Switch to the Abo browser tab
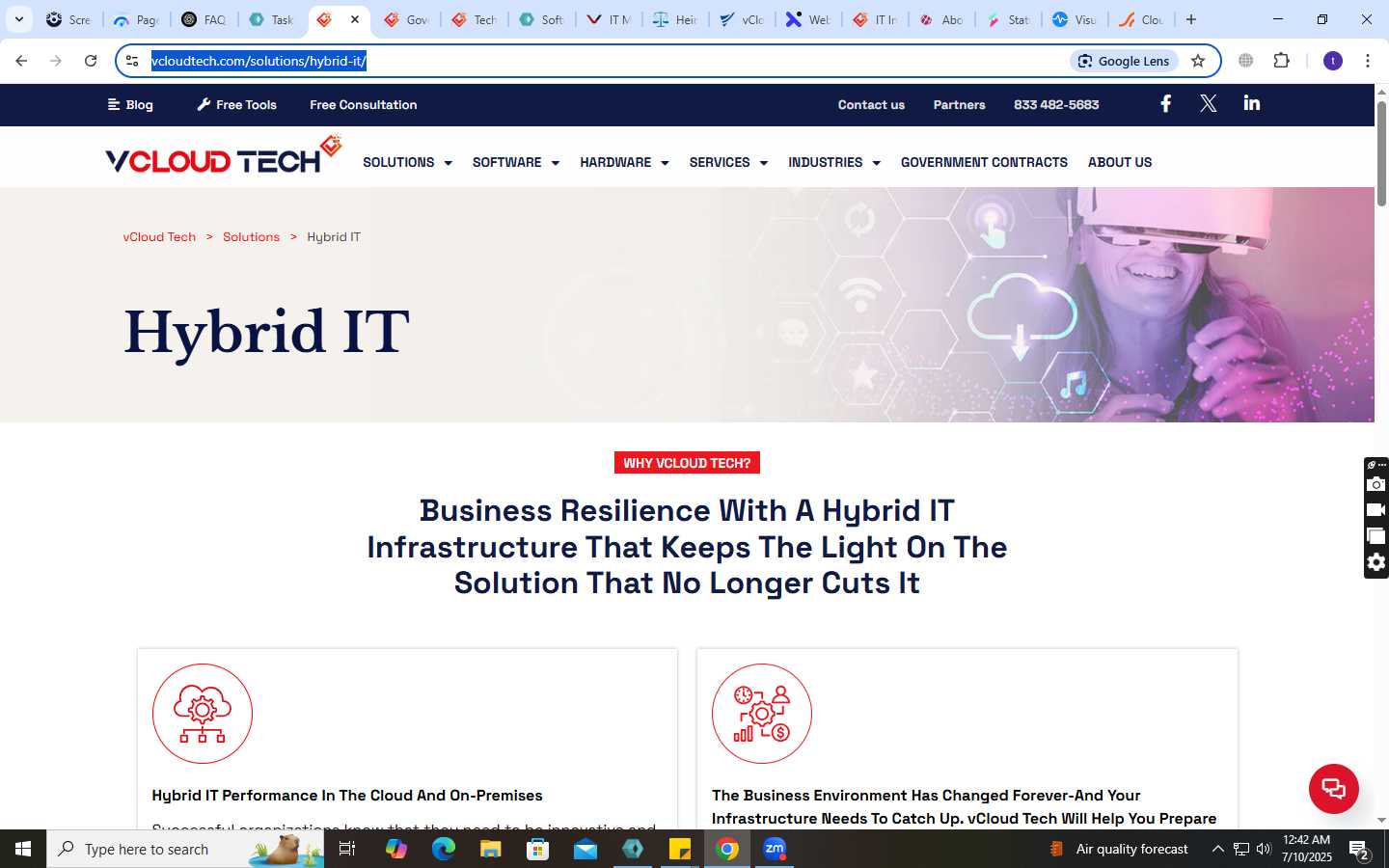Screen dimensions: 1389x868 click(x=940, y=19)
